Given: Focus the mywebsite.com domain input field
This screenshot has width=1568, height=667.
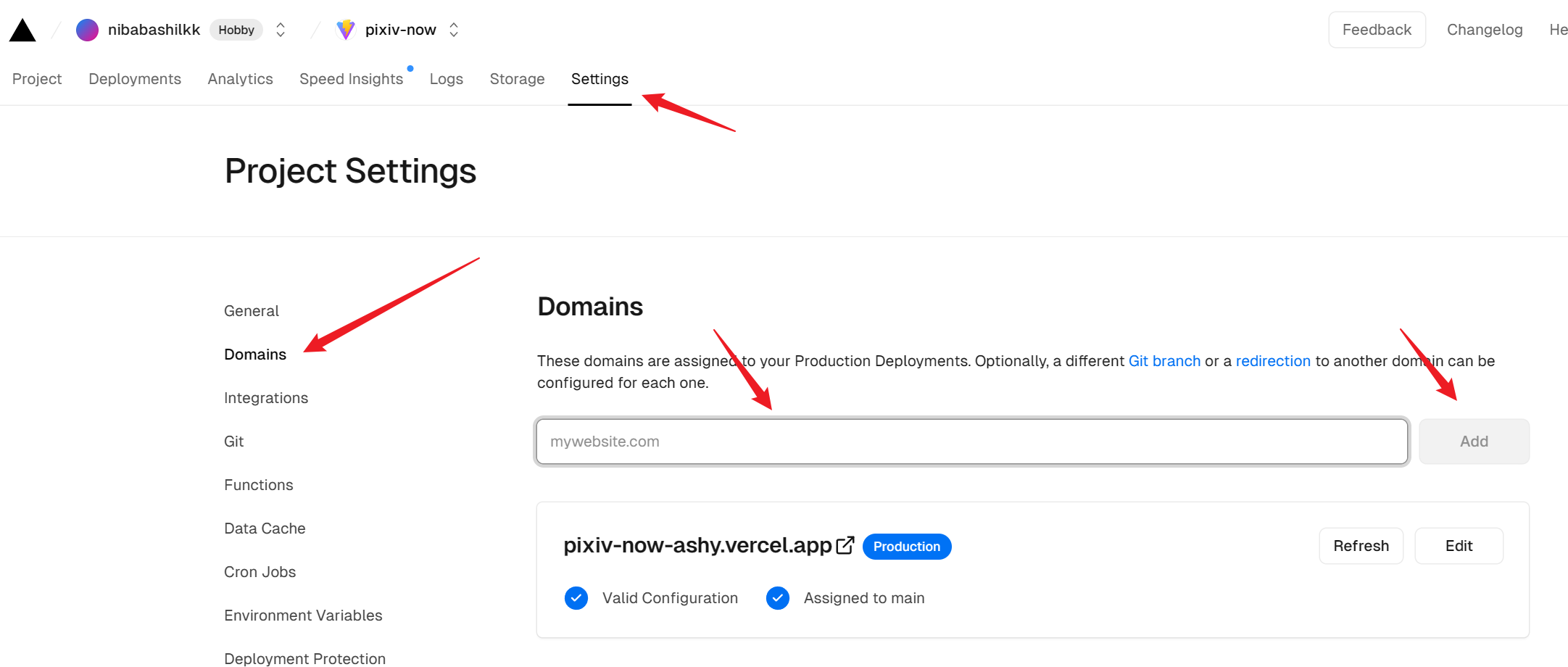Looking at the screenshot, I should pyautogui.click(x=971, y=442).
